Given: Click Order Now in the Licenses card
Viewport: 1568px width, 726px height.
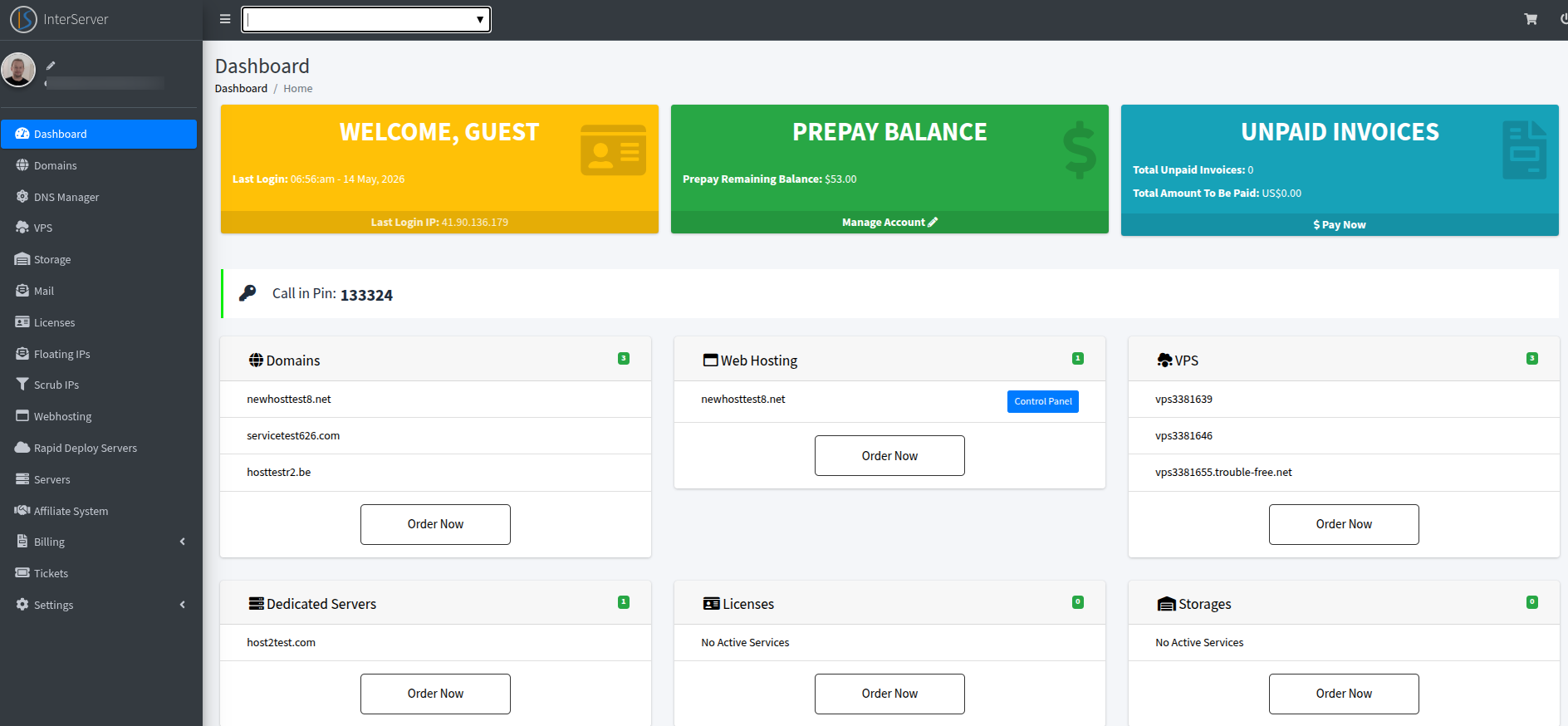Looking at the screenshot, I should pos(889,694).
